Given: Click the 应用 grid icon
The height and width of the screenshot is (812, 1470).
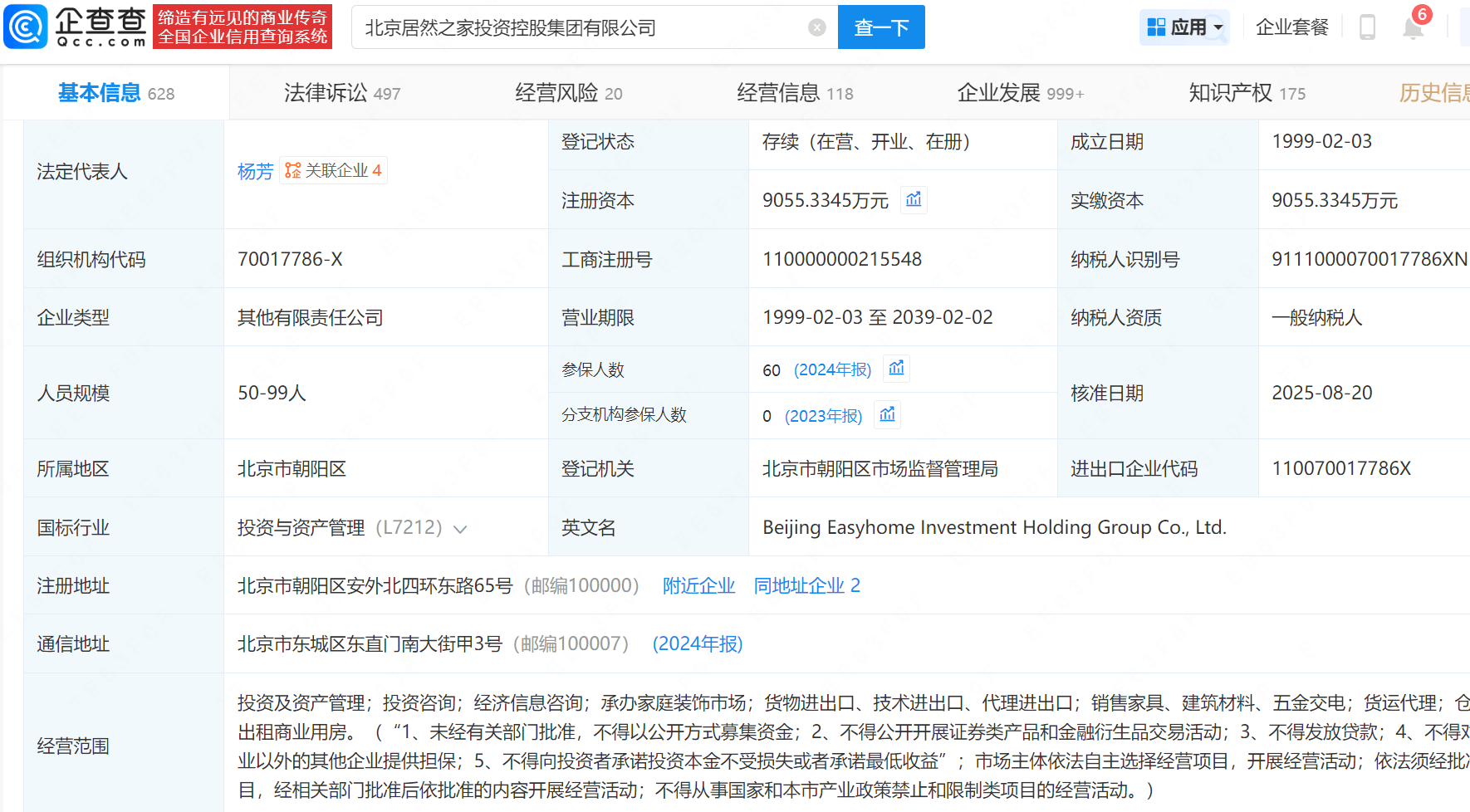Looking at the screenshot, I should [1156, 27].
